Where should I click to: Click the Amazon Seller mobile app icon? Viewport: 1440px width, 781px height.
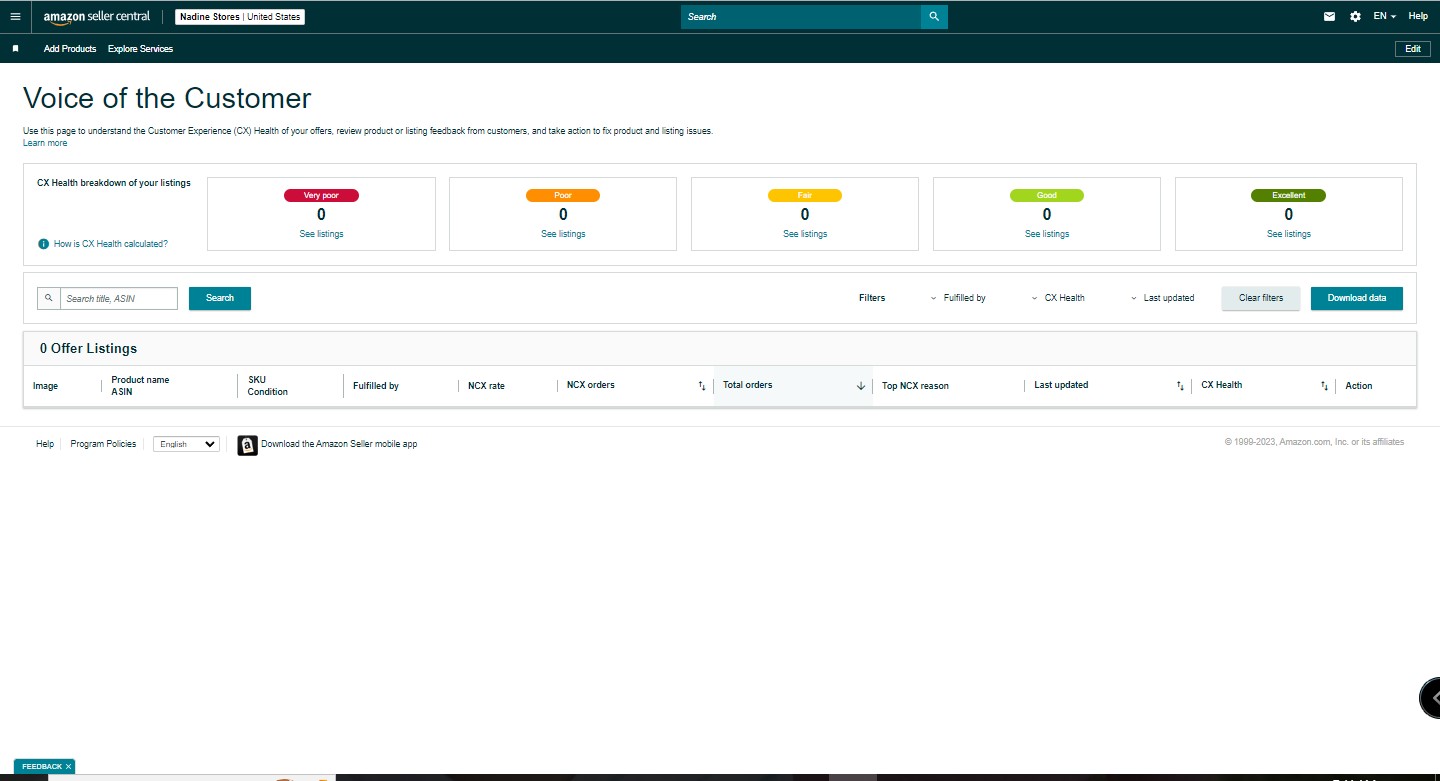[x=247, y=445]
